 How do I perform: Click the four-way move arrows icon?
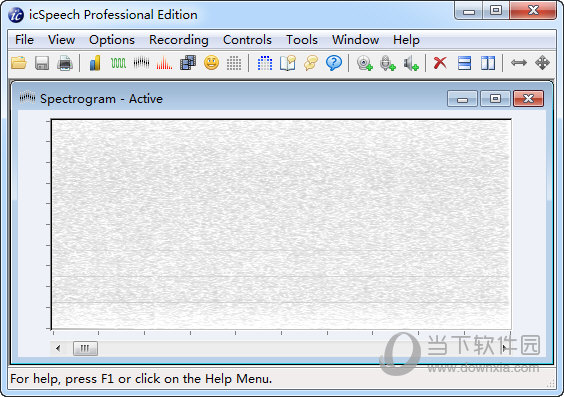542,63
